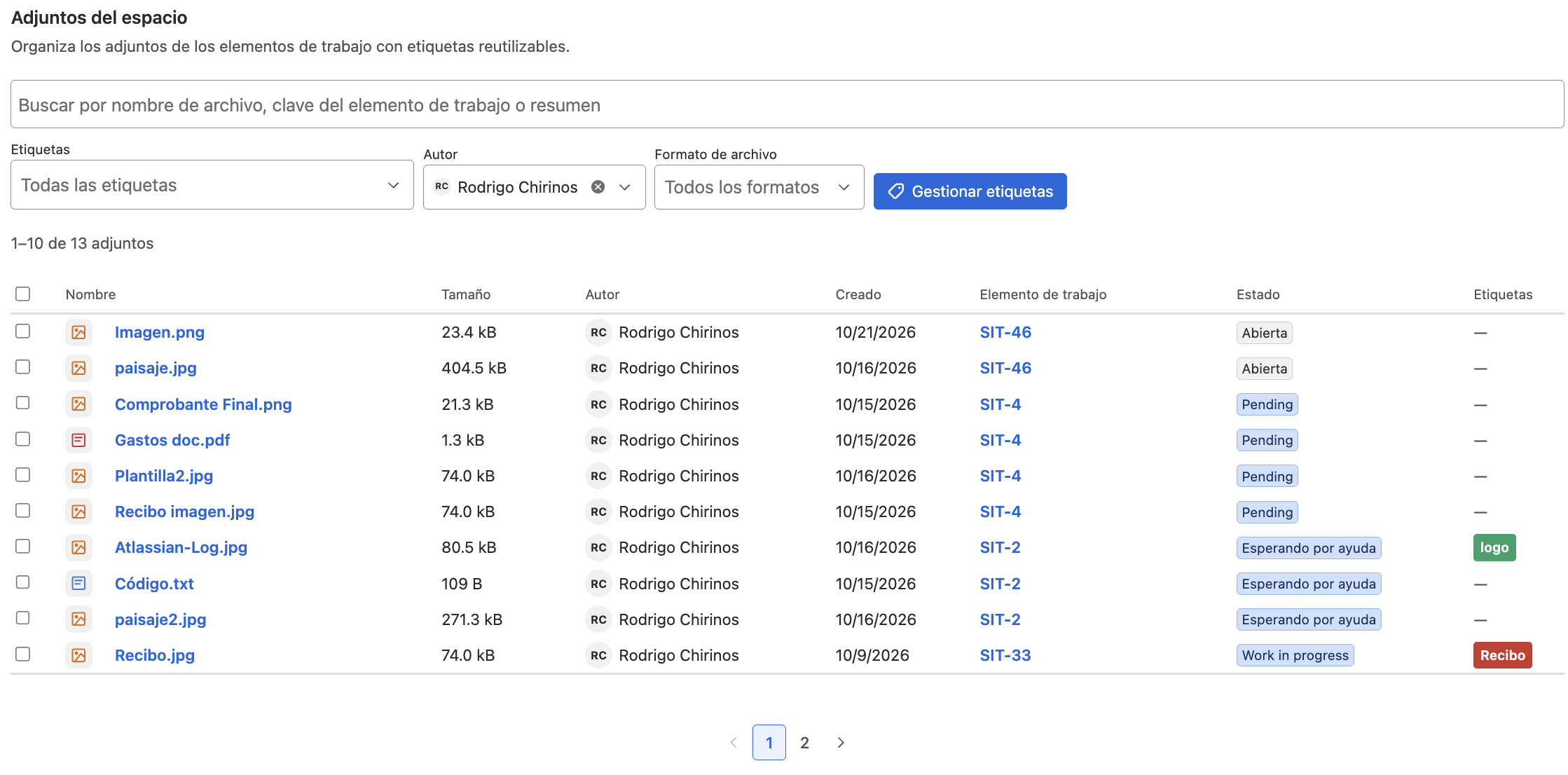
Task: Open the paisaje2.jpg attachment link
Action: point(160,619)
